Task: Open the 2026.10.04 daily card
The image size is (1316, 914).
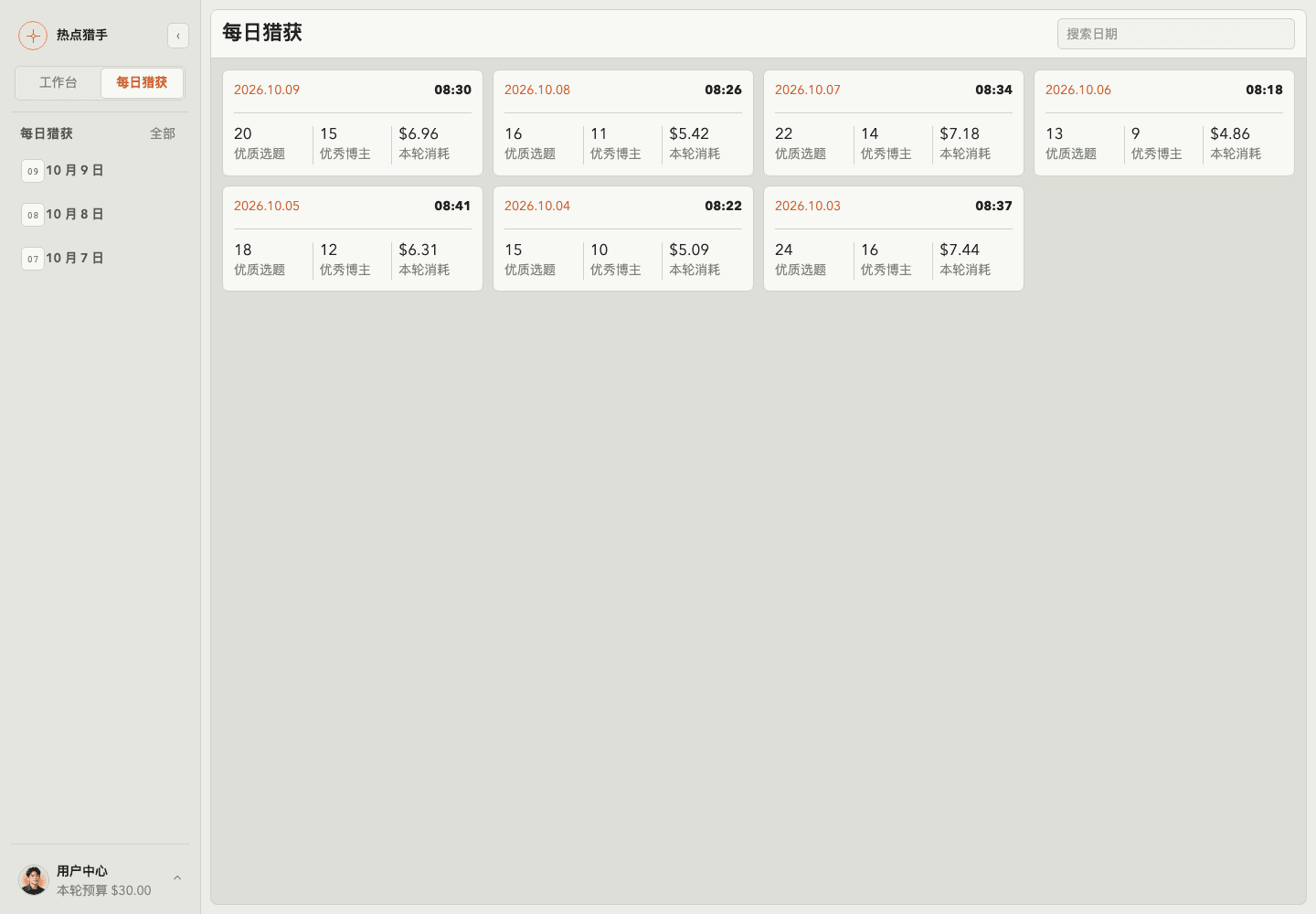Action: [x=623, y=239]
